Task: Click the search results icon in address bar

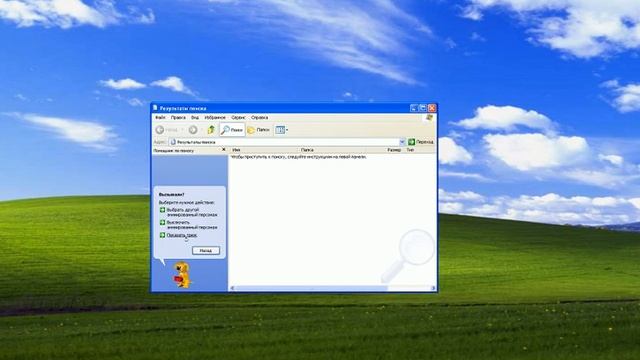Action: pos(173,142)
